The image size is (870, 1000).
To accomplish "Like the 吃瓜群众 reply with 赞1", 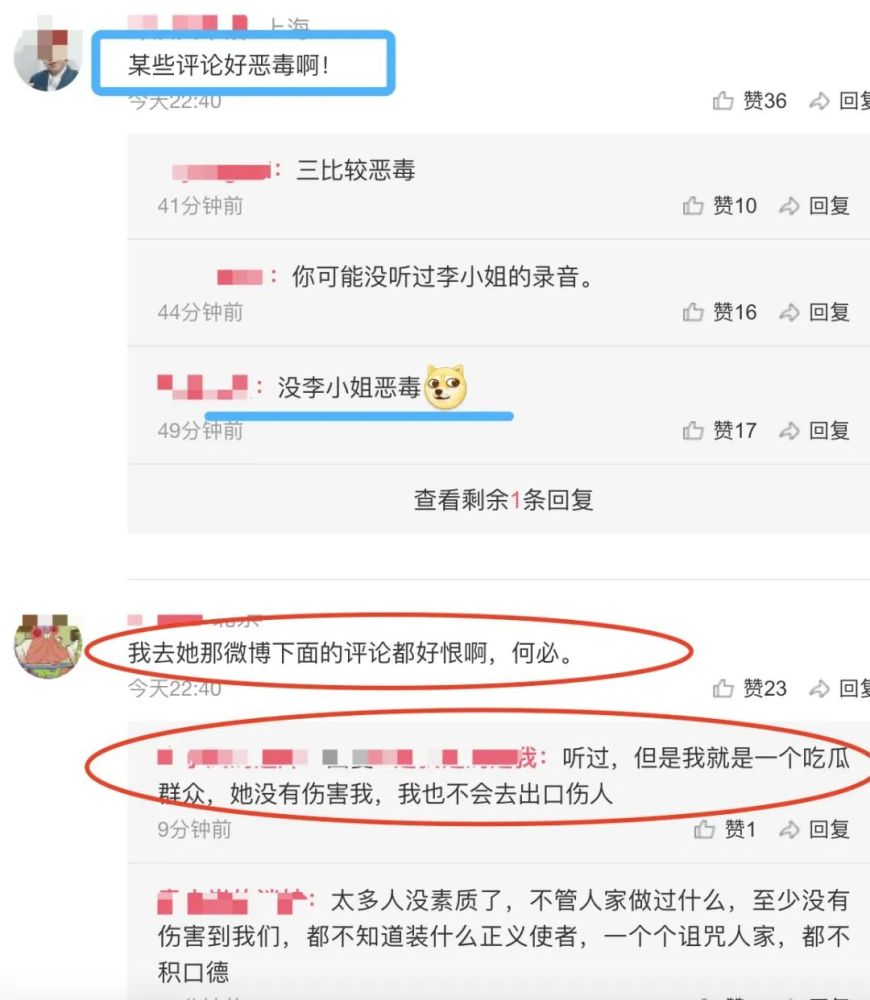I will [x=725, y=829].
